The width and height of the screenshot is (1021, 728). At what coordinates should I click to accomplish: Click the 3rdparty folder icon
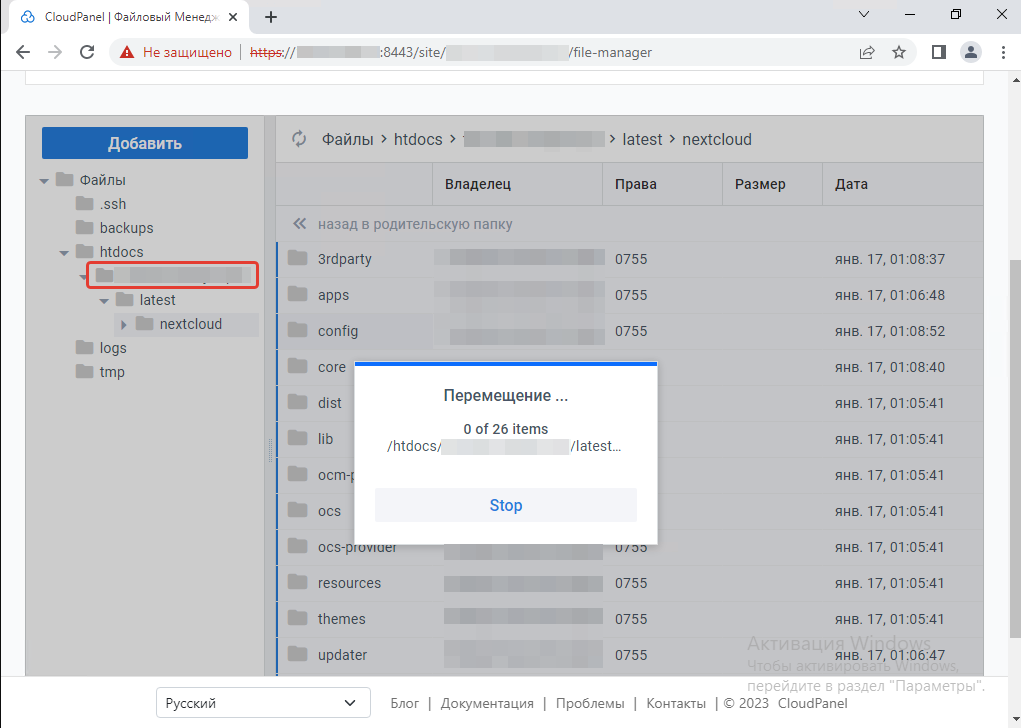[297, 259]
